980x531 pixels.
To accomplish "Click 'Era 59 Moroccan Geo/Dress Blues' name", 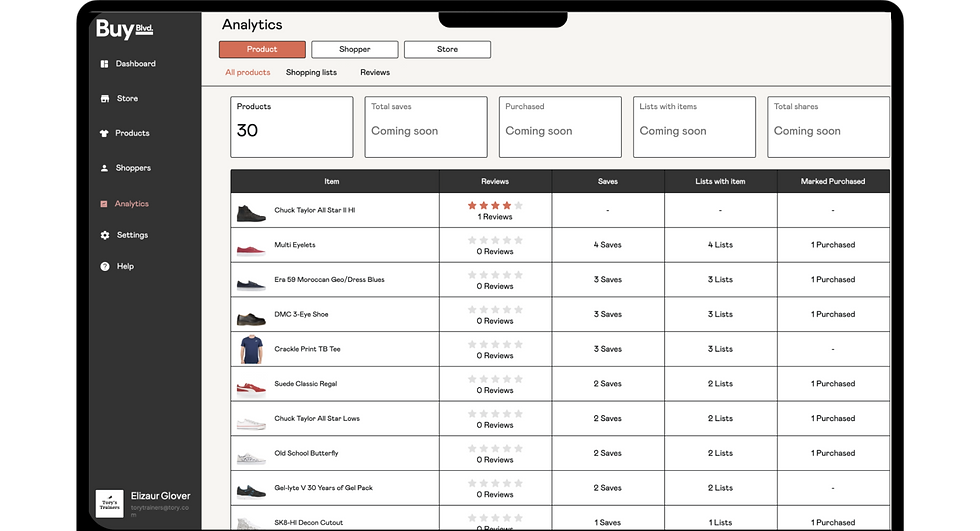I will (329, 280).
